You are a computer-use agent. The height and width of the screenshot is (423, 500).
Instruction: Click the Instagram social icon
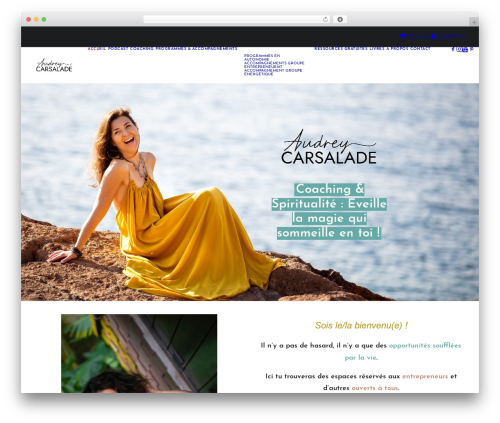tap(459, 49)
